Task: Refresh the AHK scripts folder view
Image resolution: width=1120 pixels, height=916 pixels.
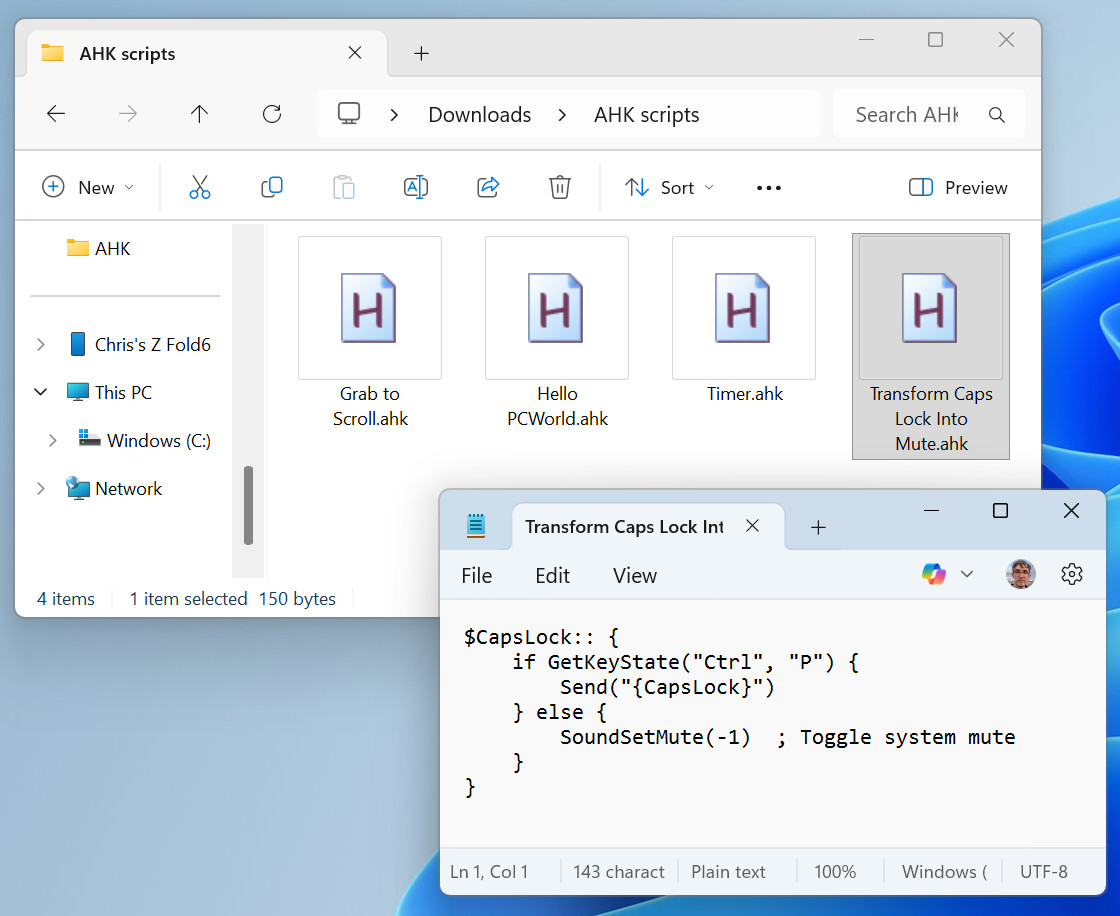Action: 271,114
